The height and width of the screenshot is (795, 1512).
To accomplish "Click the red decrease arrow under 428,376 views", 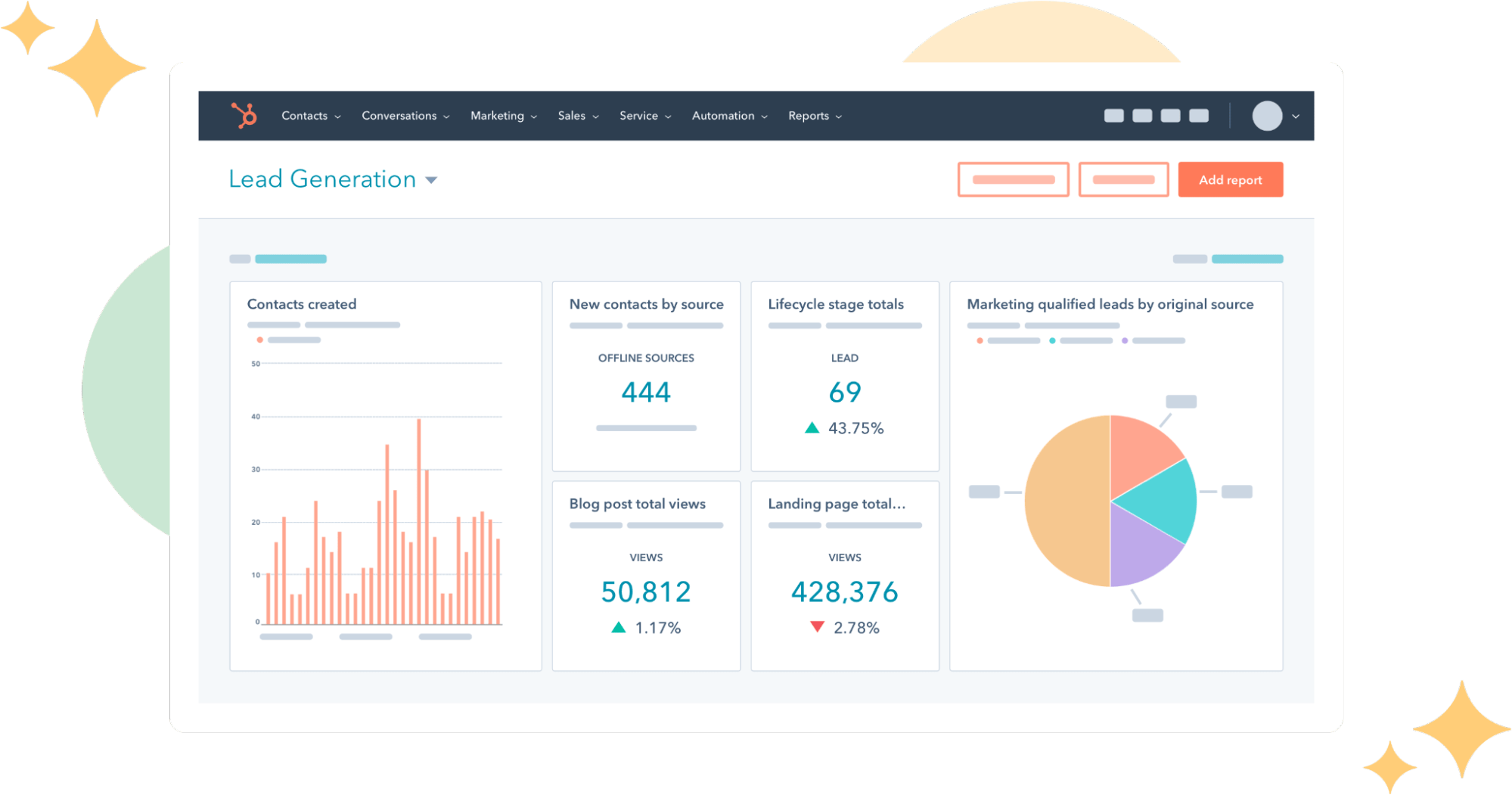I will [818, 626].
